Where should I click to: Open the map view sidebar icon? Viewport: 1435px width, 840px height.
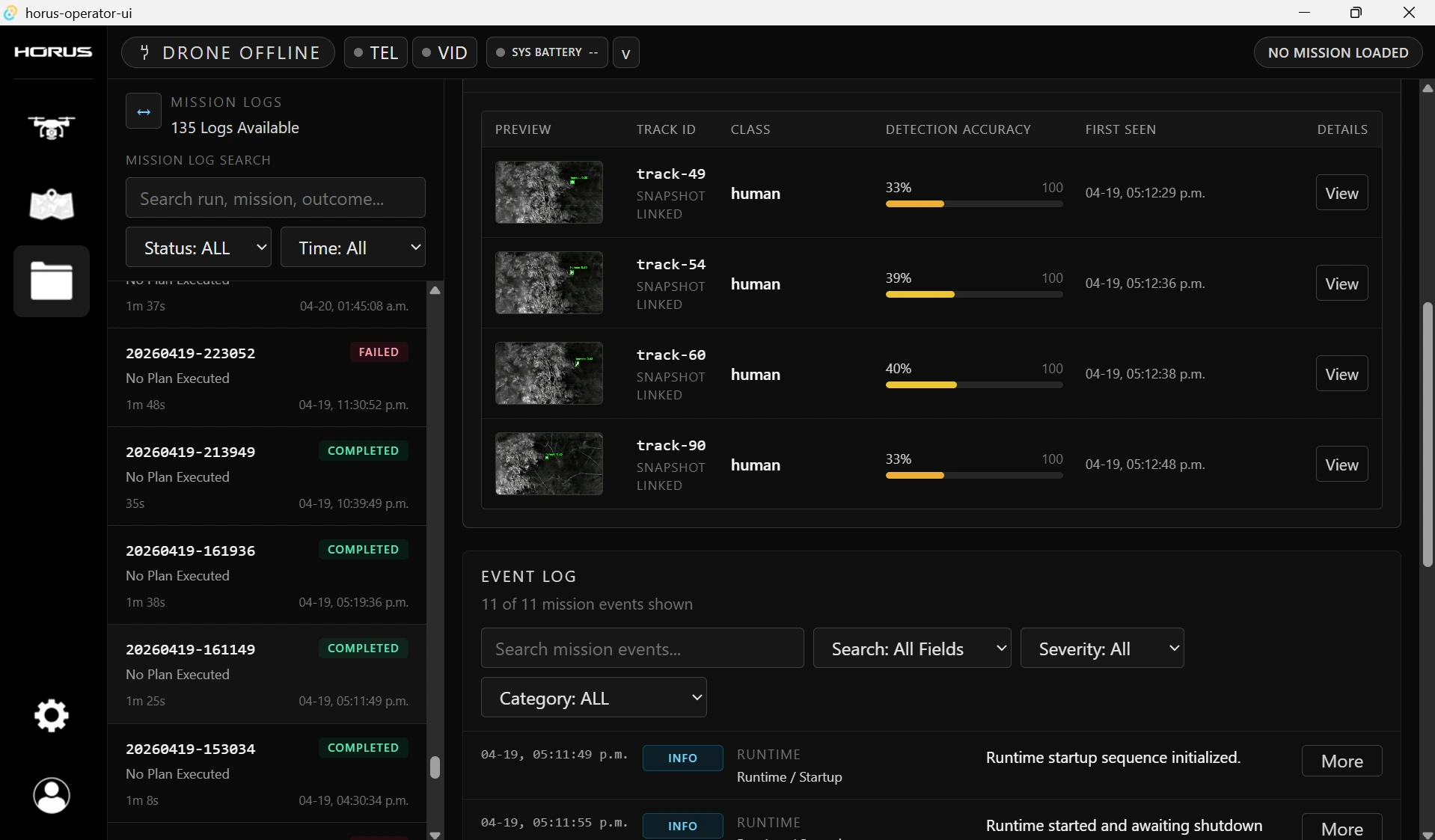pos(52,204)
